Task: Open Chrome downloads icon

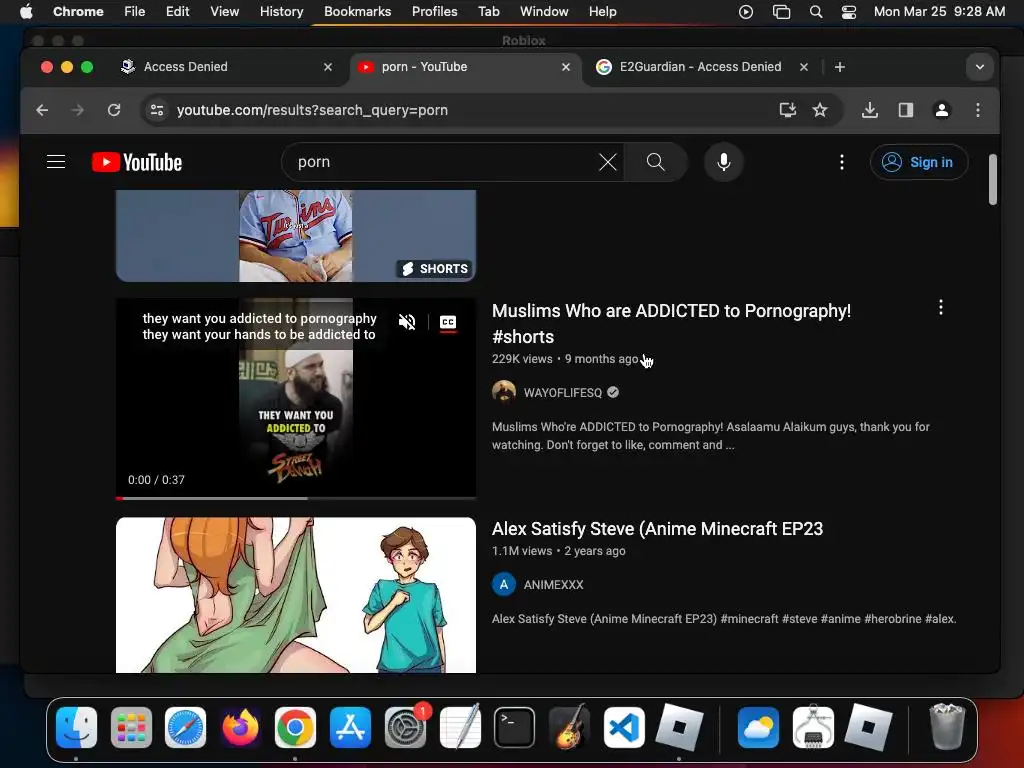Action: (869, 110)
